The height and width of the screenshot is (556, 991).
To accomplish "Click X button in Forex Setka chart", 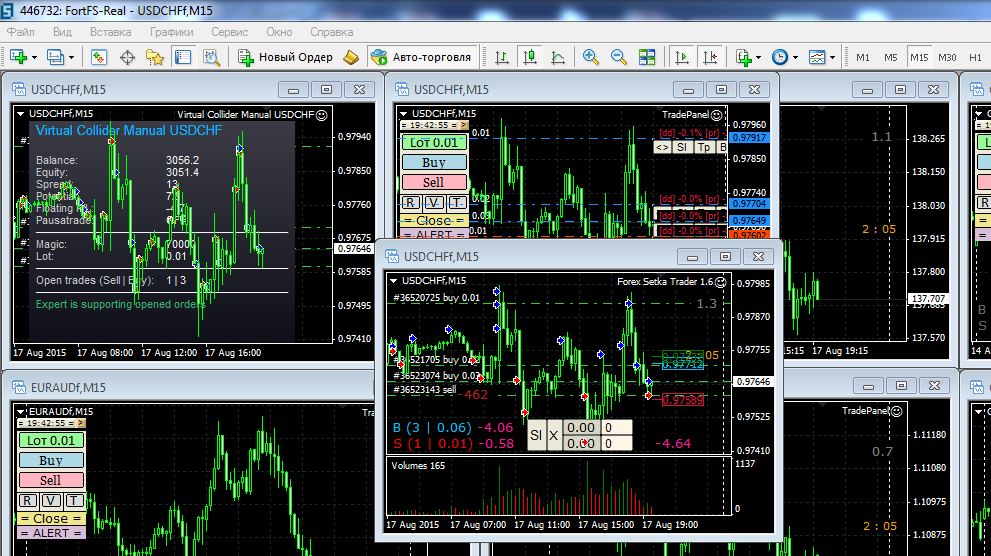I will (554, 435).
